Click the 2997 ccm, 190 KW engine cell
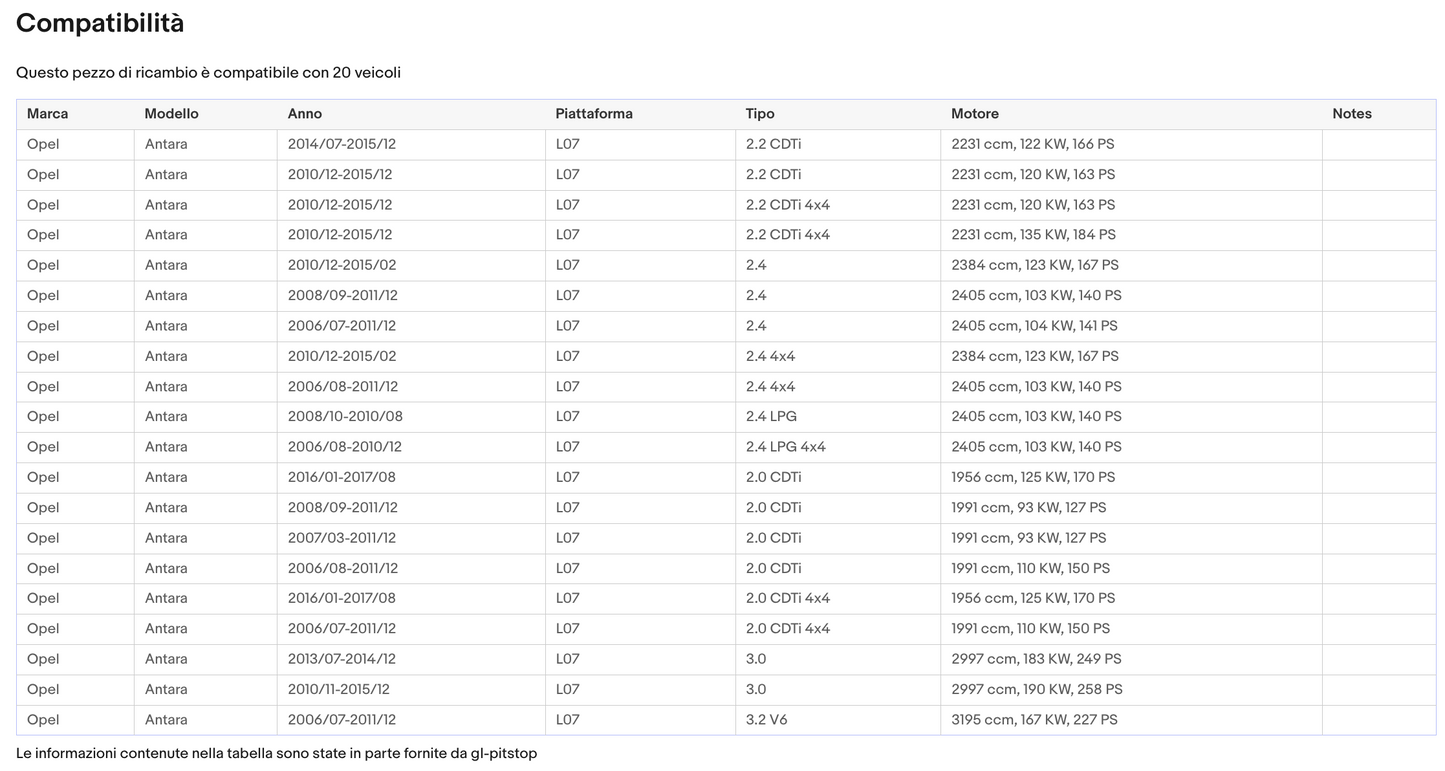Image resolution: width=1445 pixels, height=771 pixels. pos(1037,690)
